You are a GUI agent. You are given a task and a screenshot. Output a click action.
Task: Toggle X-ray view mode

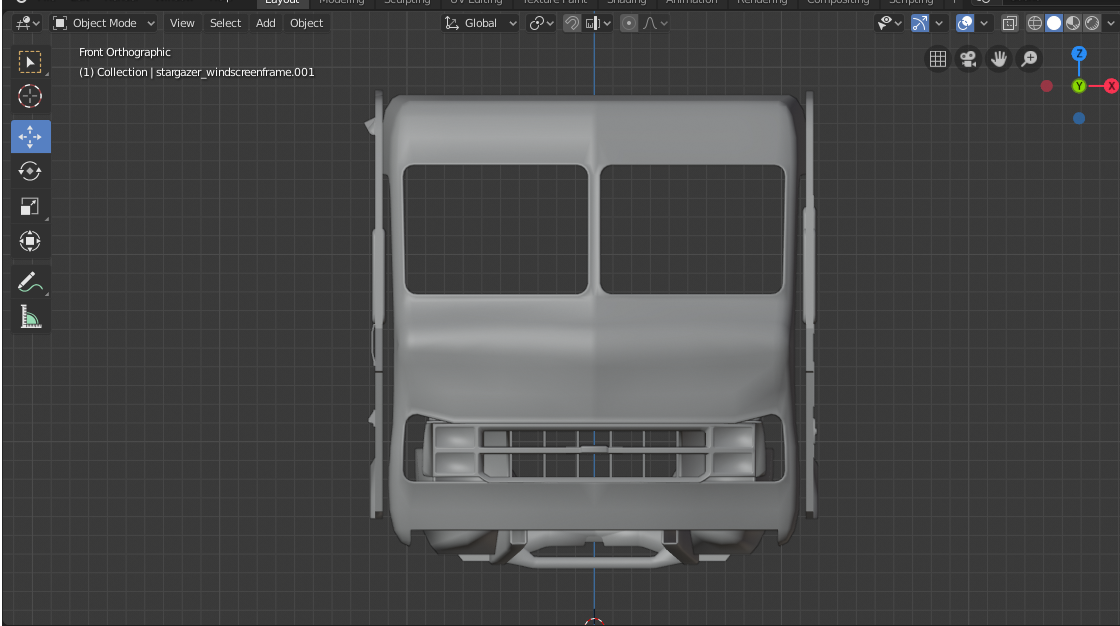click(x=1010, y=23)
